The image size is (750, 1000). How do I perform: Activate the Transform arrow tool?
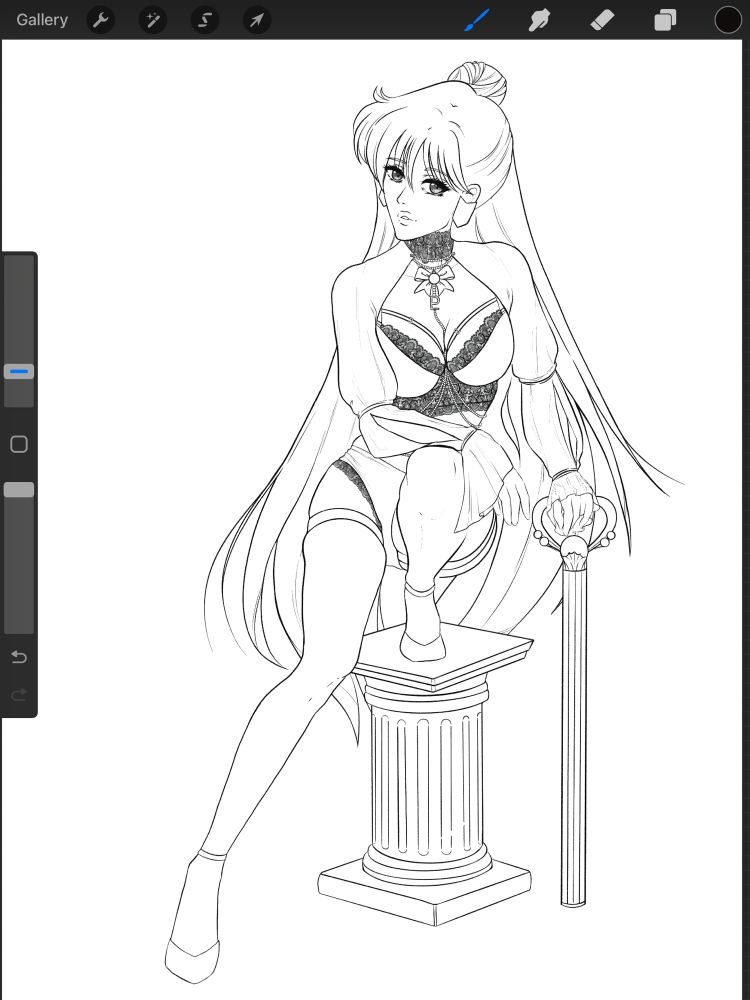(257, 20)
